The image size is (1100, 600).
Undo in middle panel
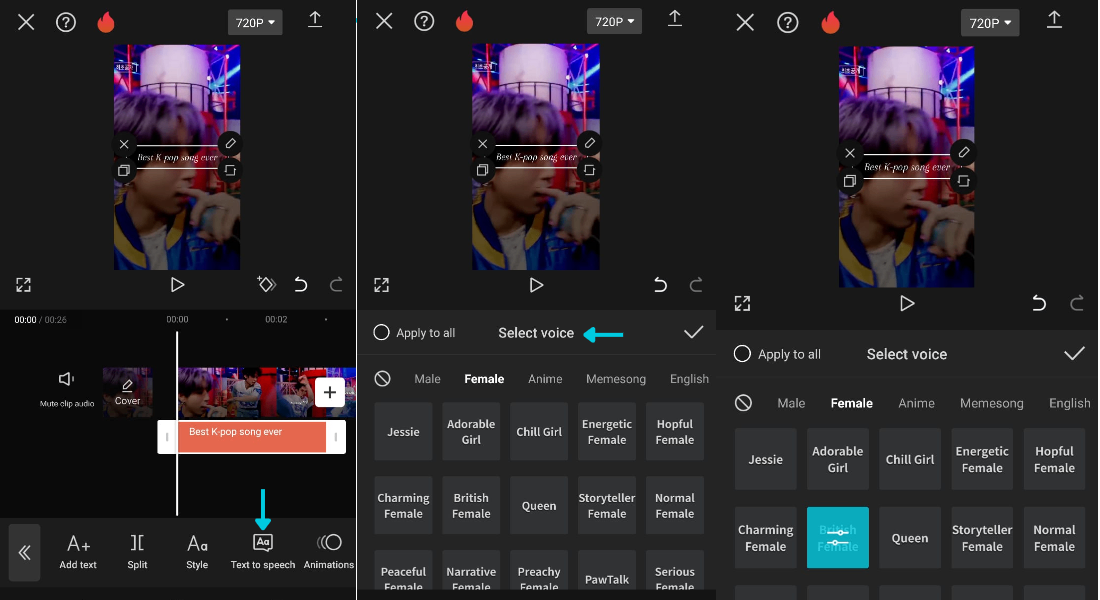(x=660, y=284)
